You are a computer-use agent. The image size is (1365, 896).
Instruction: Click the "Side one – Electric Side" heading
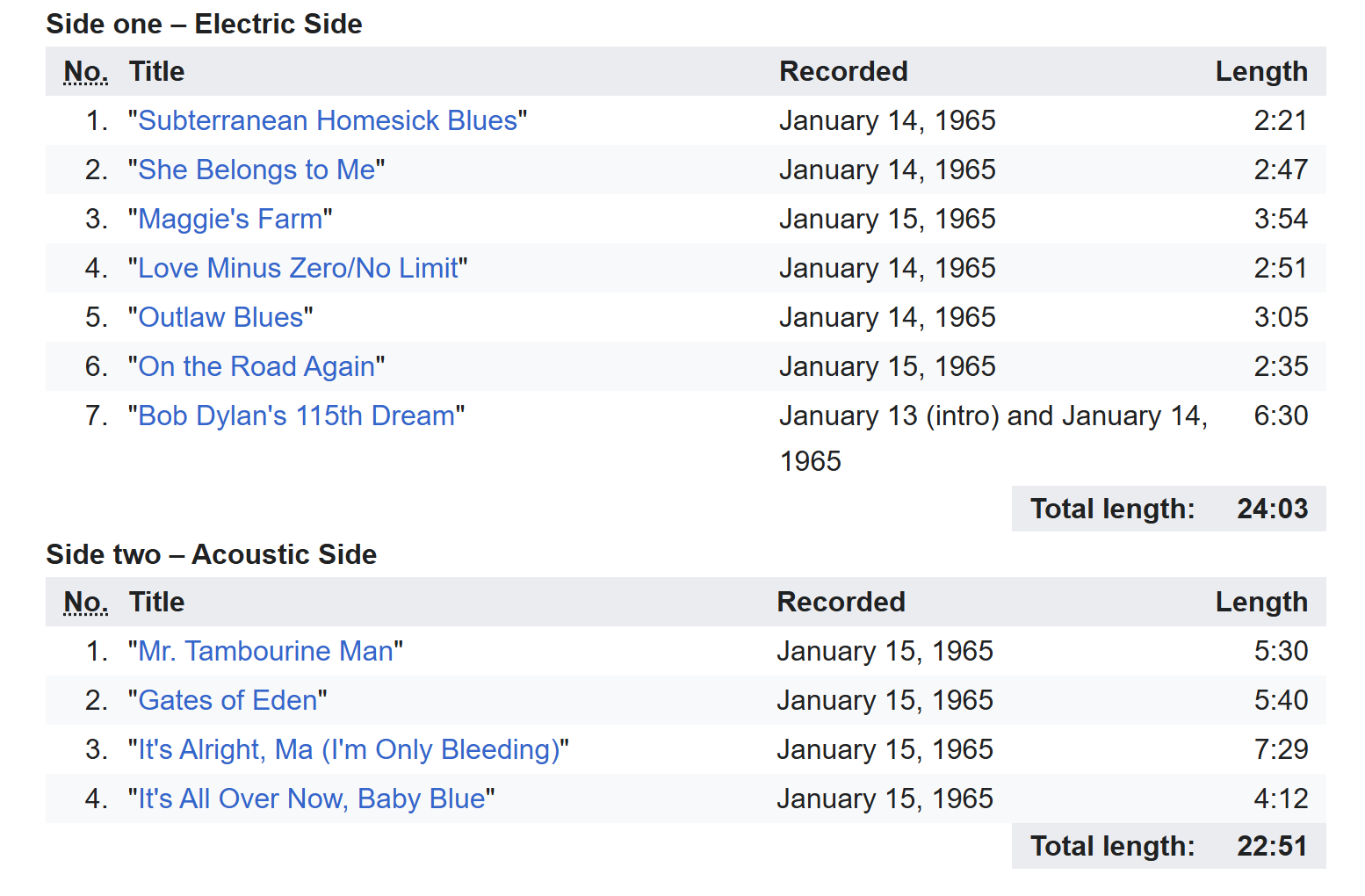[204, 24]
